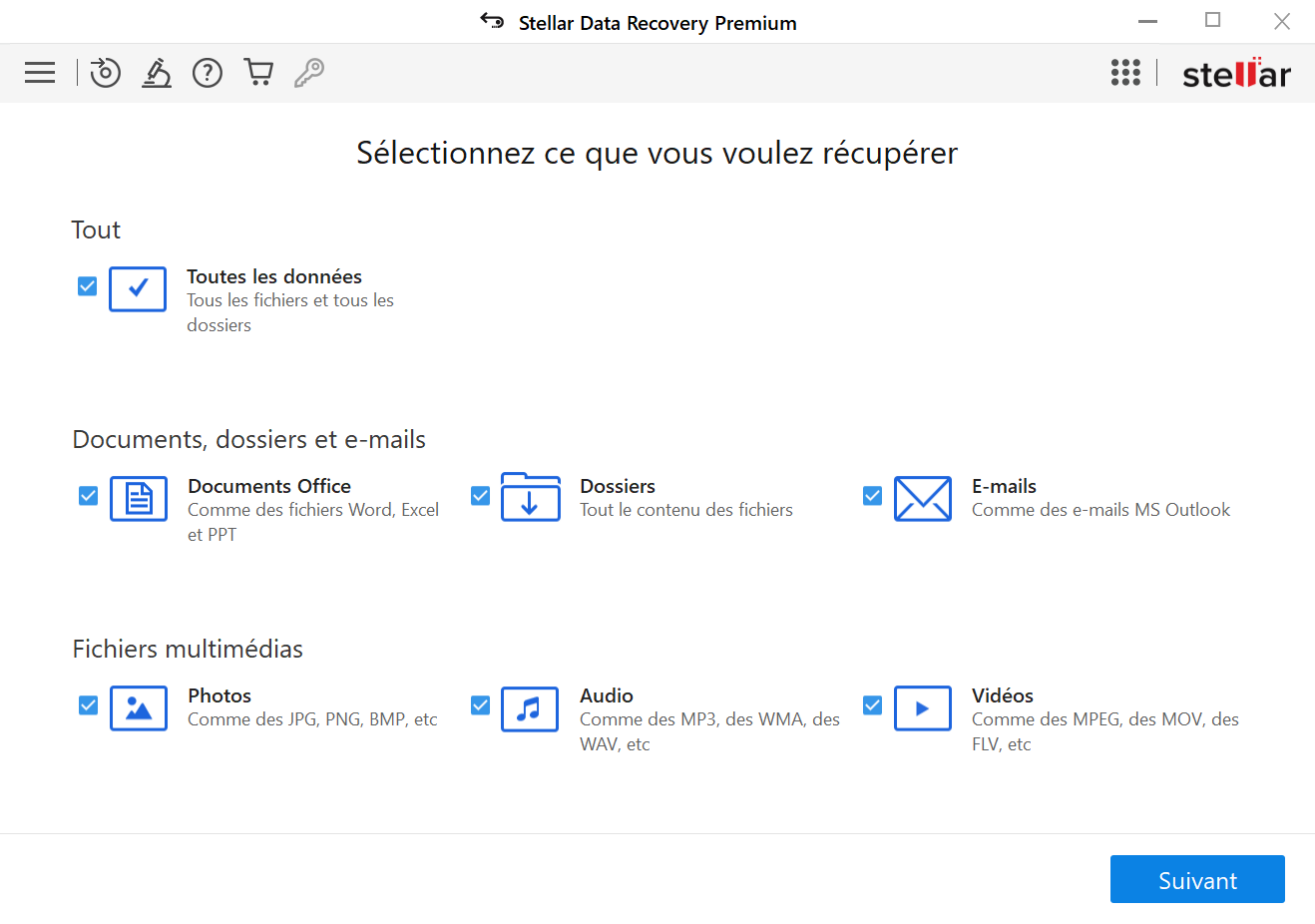The image size is (1315, 924).
Task: Uncheck the Photos checkbox
Action: pos(87,704)
